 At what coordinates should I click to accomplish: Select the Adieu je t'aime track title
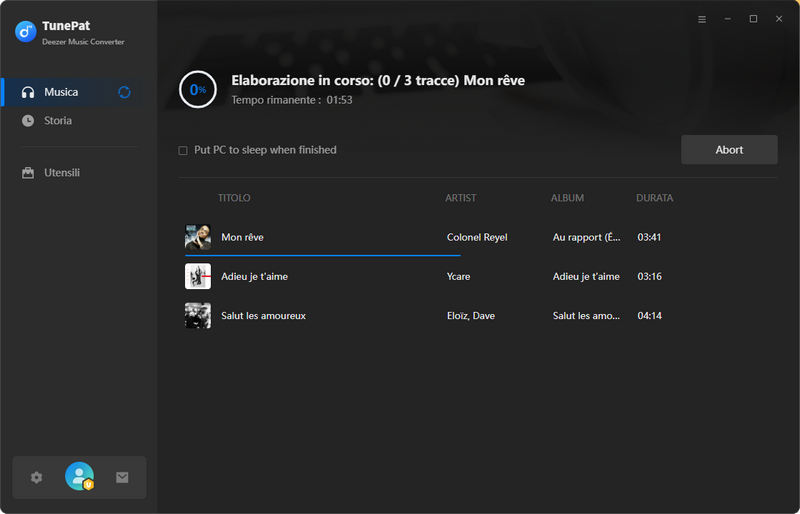[x=255, y=277]
